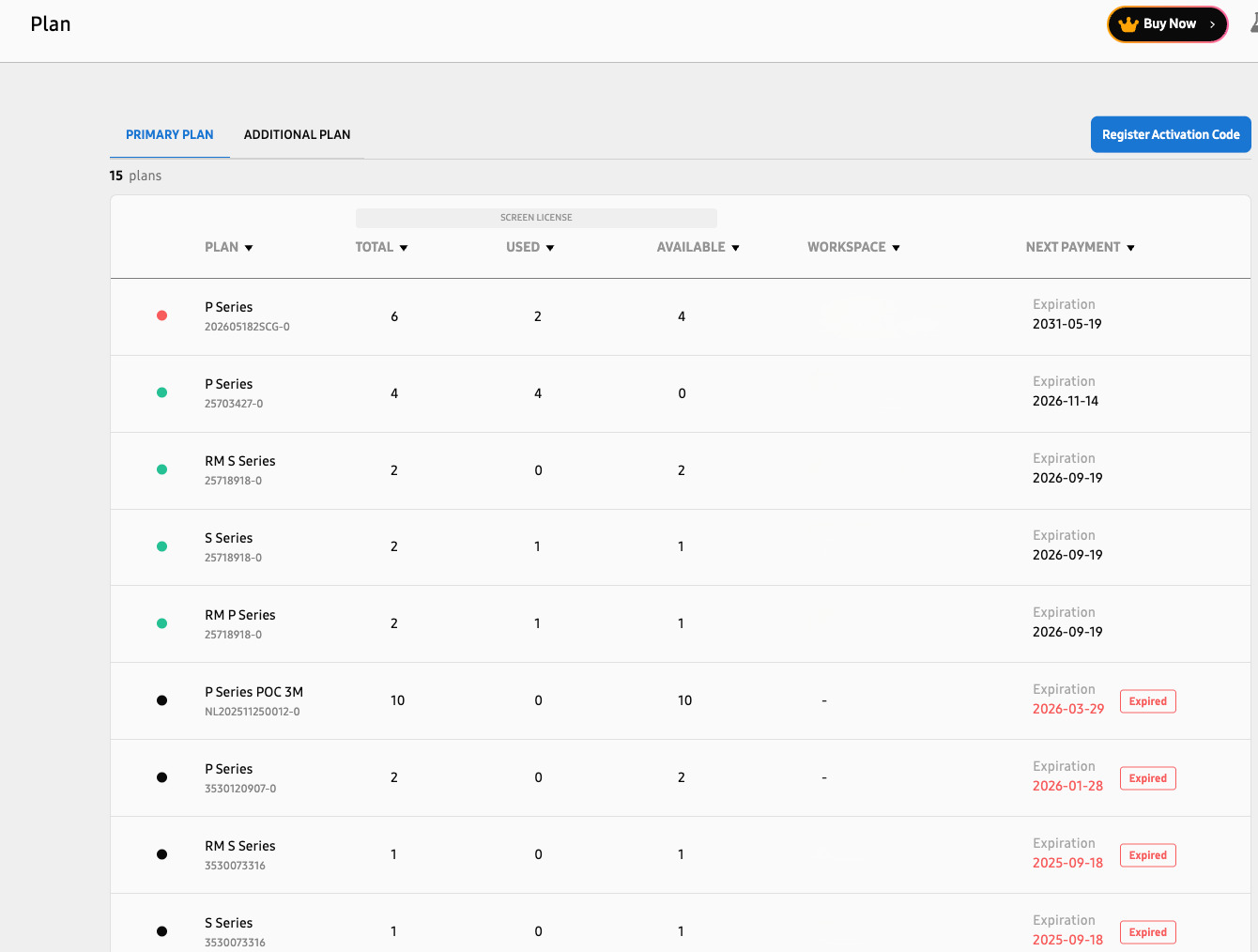Select plan ID NL202511250012-0
The height and width of the screenshot is (952, 1258).
click(x=253, y=712)
